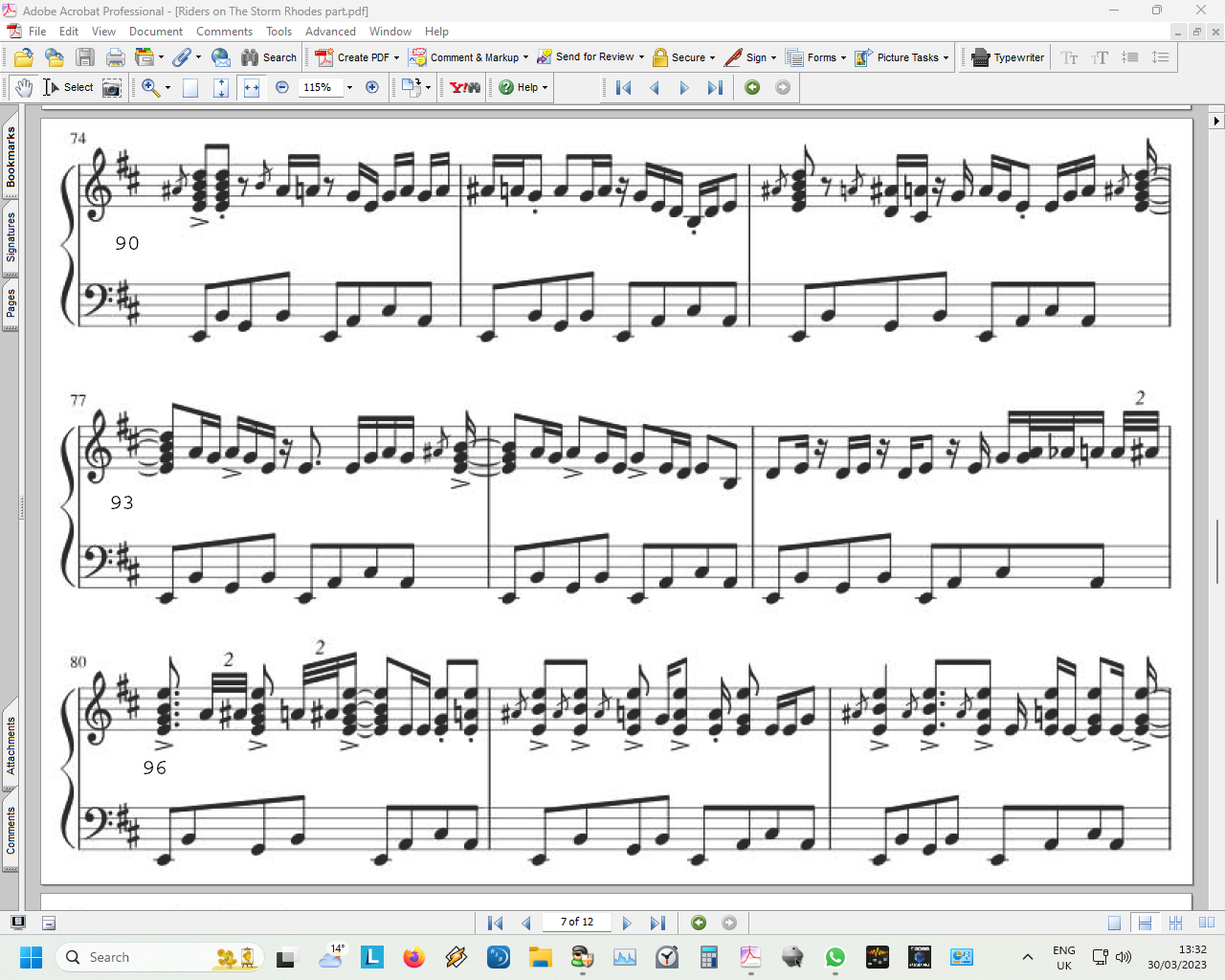Open the Advanced menu
This screenshot has width=1225, height=980.
tap(330, 32)
